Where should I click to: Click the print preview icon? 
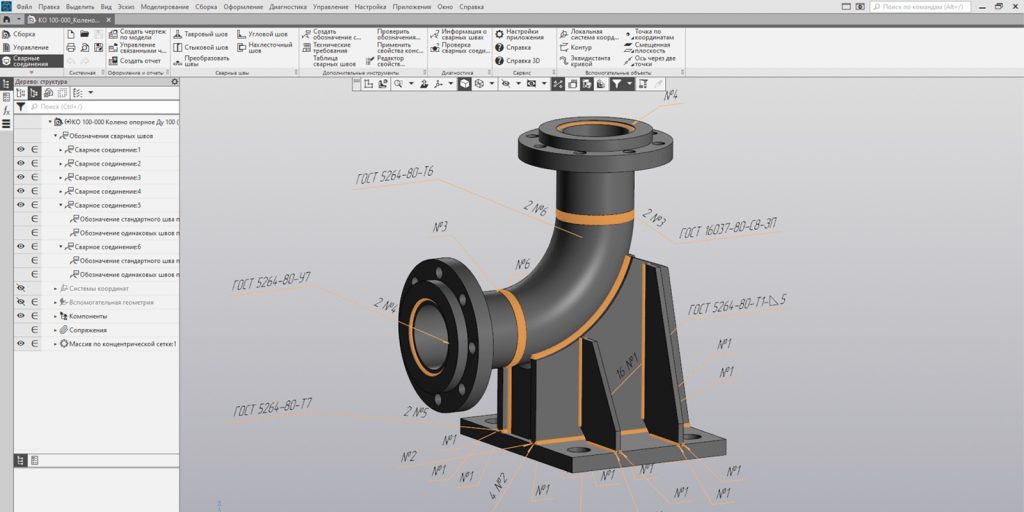[x=84, y=47]
